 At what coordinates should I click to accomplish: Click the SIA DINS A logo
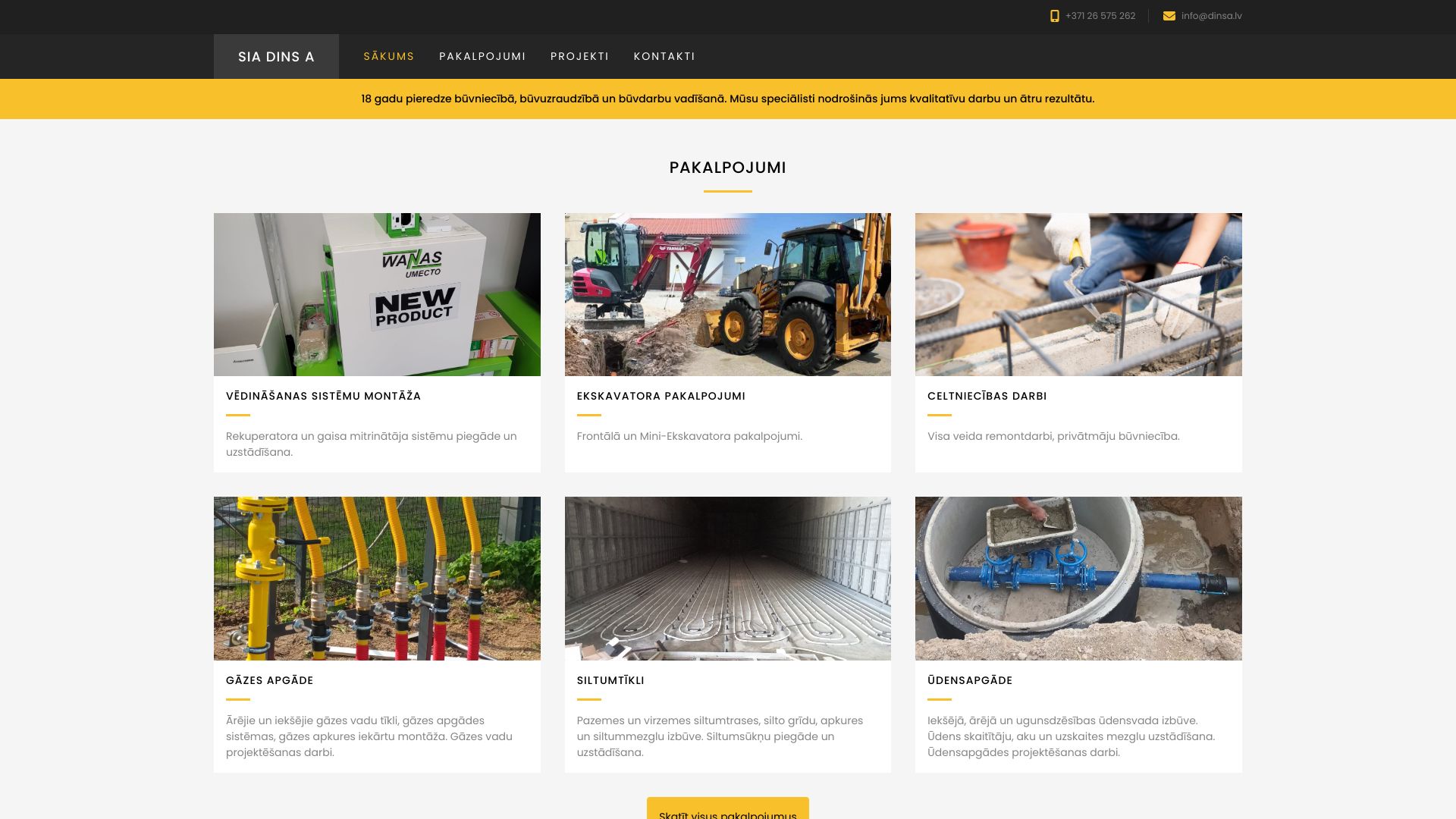(x=276, y=57)
